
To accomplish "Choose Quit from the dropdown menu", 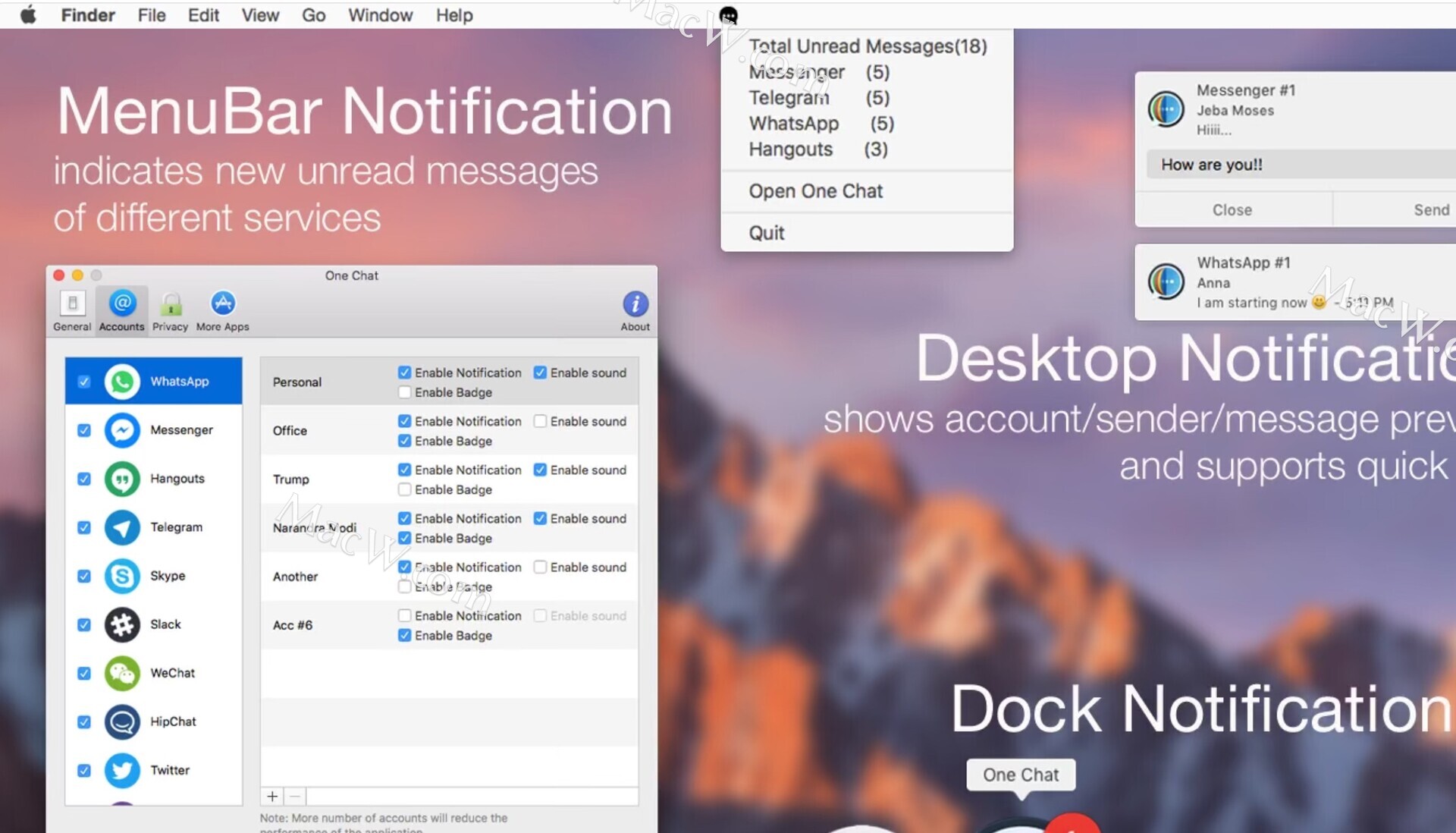I will tap(767, 233).
